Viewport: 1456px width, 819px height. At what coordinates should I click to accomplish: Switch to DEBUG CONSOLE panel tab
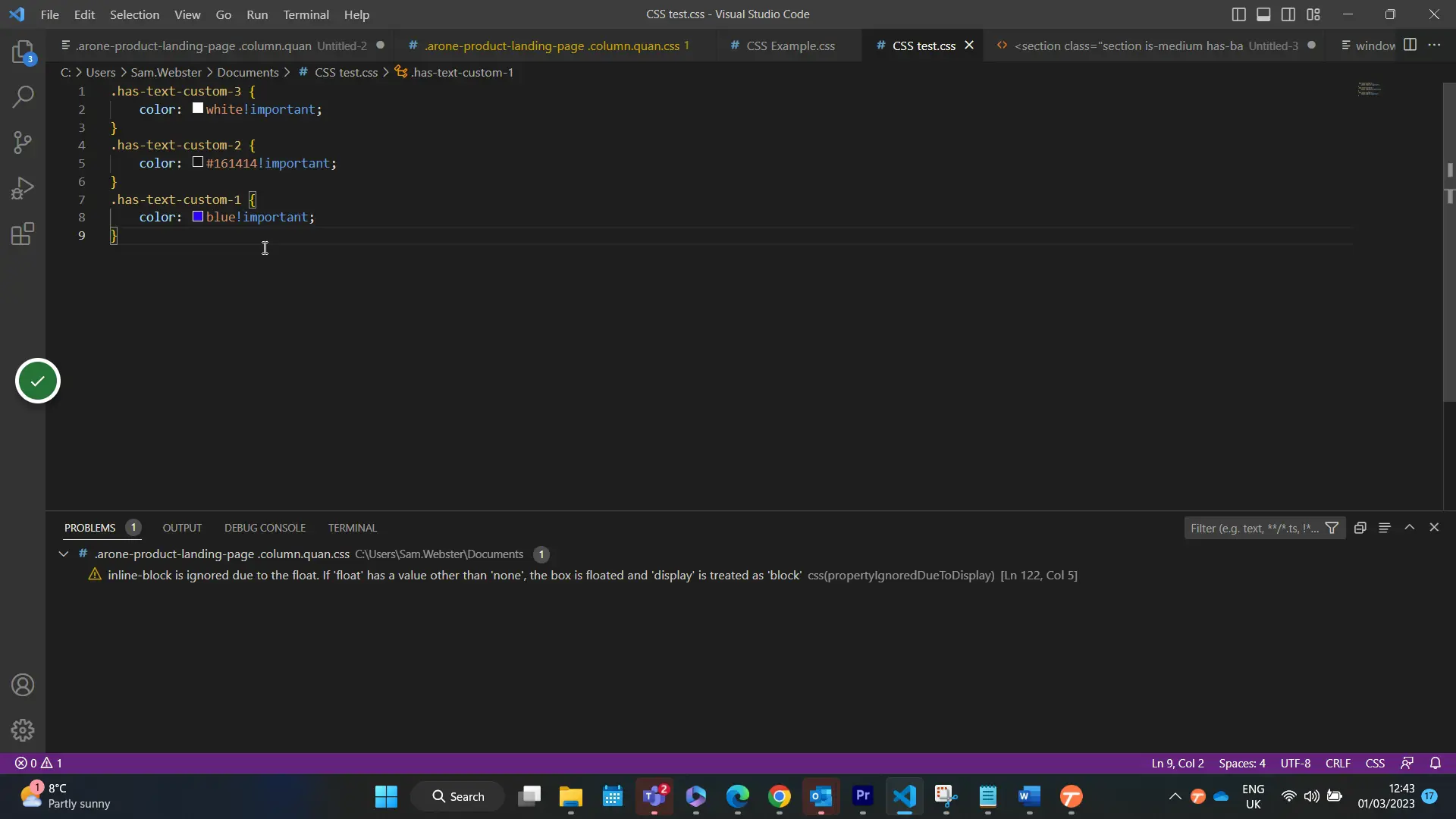tap(265, 528)
